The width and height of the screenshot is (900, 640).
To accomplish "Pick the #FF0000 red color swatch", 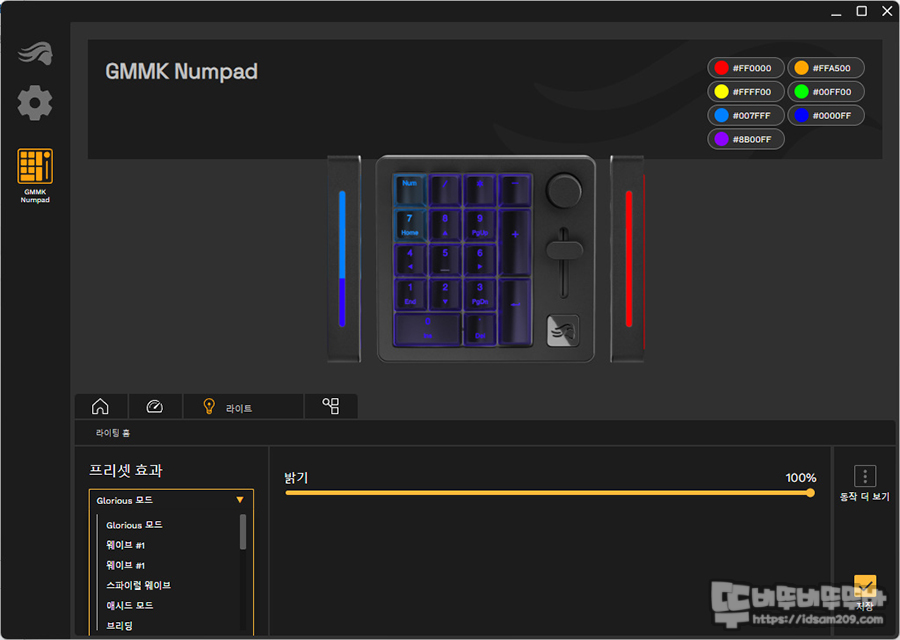I will pyautogui.click(x=745, y=68).
